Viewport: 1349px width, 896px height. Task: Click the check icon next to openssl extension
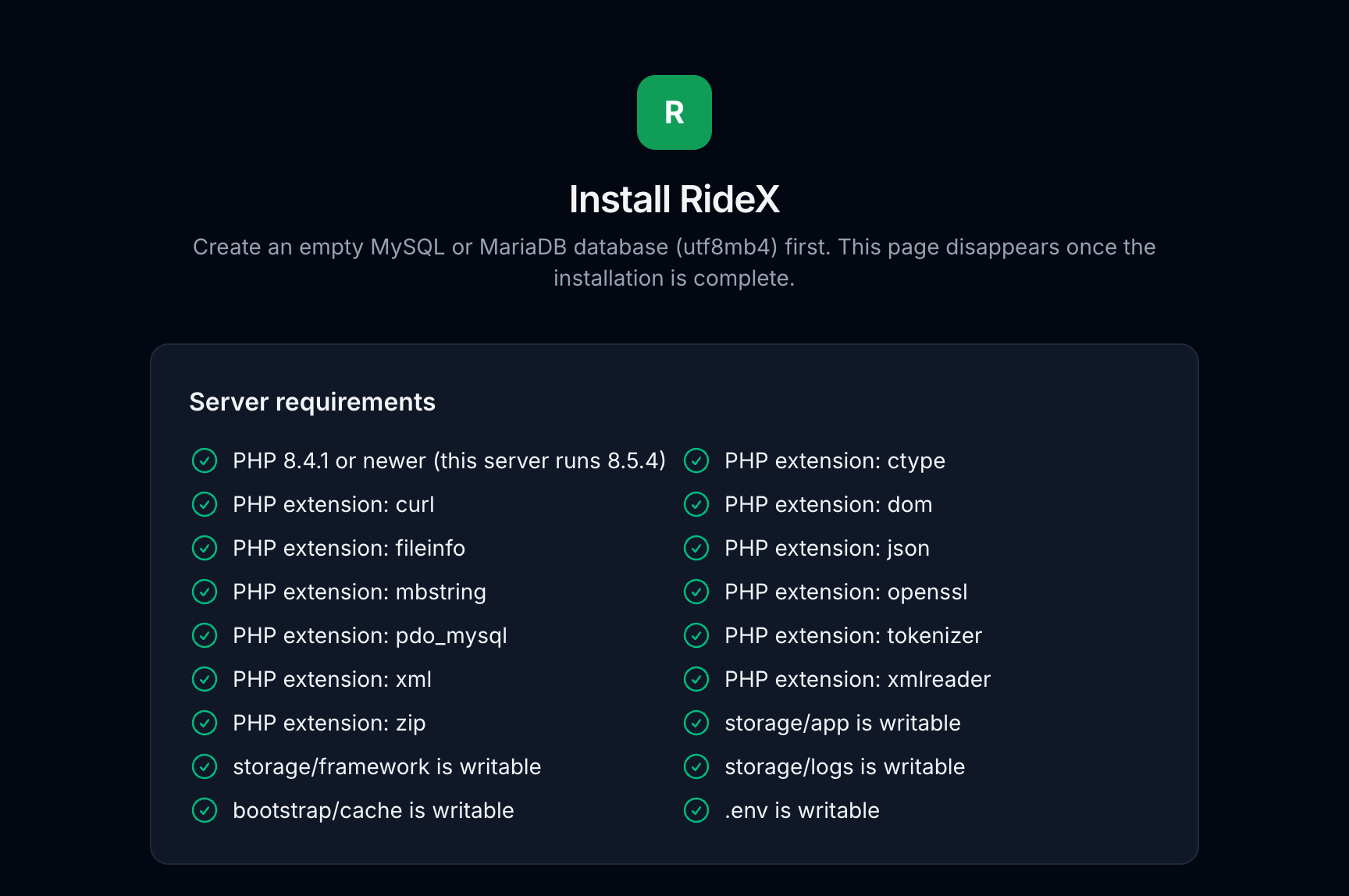(x=696, y=592)
